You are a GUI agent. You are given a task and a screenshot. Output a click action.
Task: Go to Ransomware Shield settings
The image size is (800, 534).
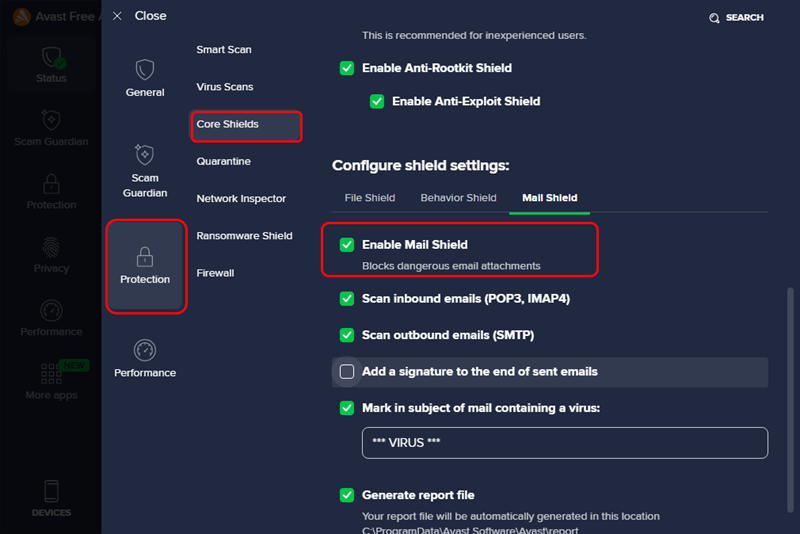tap(244, 236)
